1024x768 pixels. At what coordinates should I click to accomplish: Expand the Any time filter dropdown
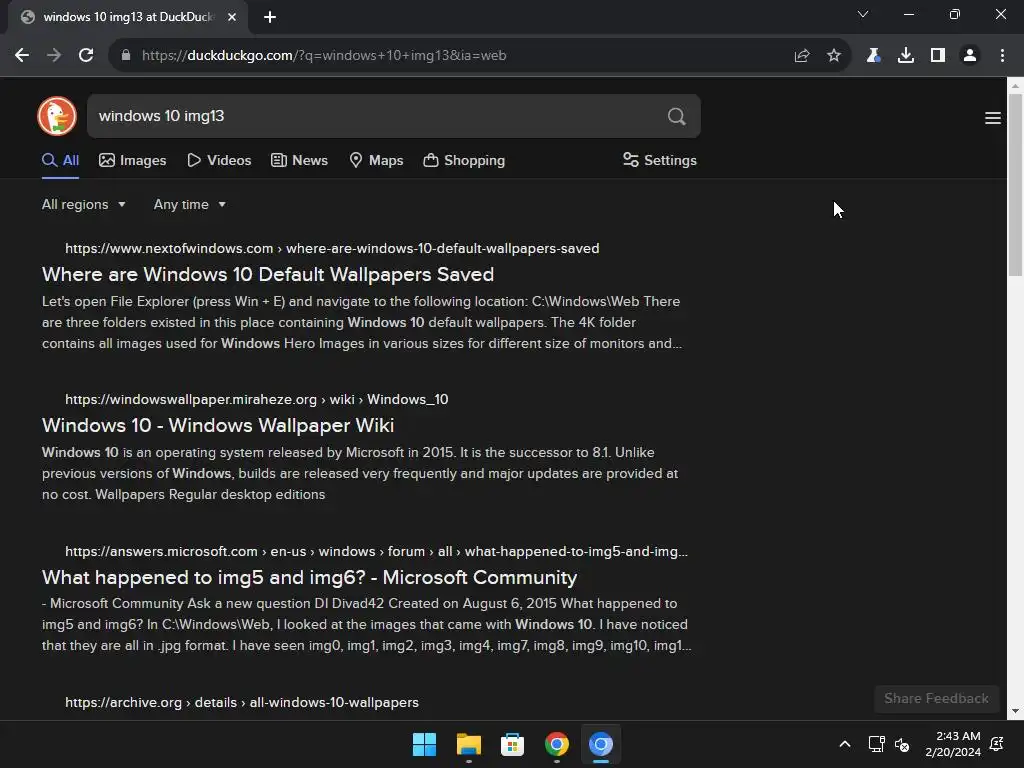pyautogui.click(x=190, y=204)
